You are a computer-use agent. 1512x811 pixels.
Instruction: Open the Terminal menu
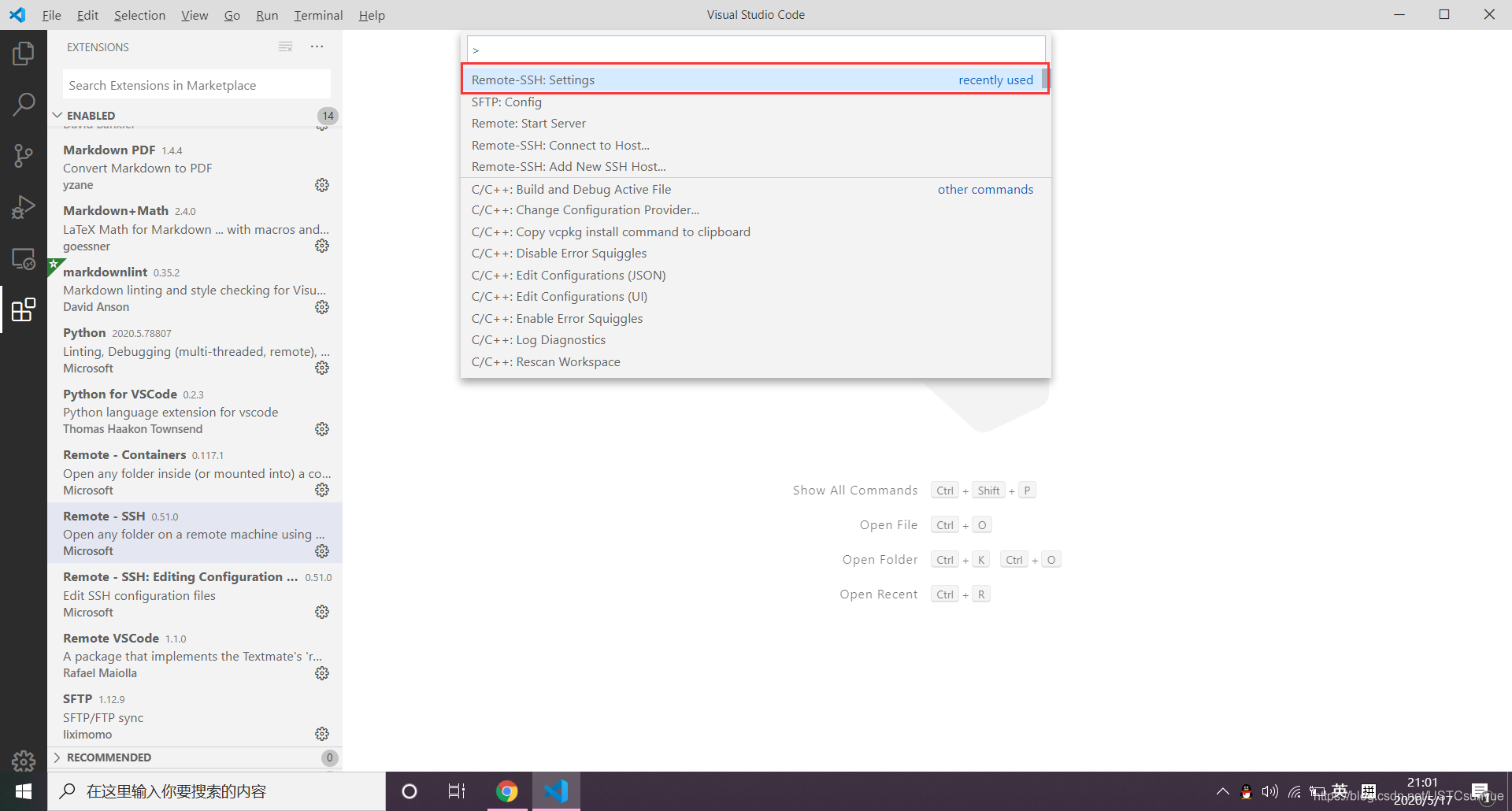tap(318, 15)
